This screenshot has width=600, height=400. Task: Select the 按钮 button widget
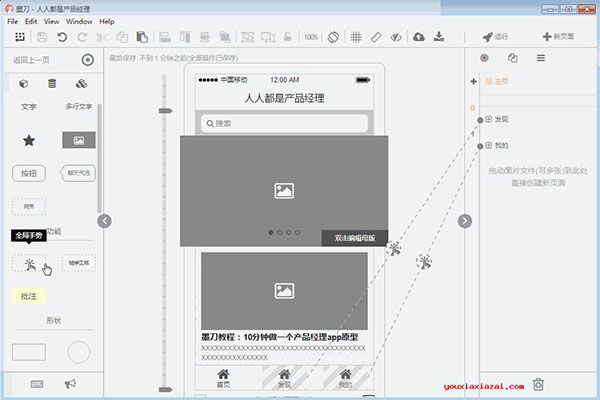click(29, 173)
